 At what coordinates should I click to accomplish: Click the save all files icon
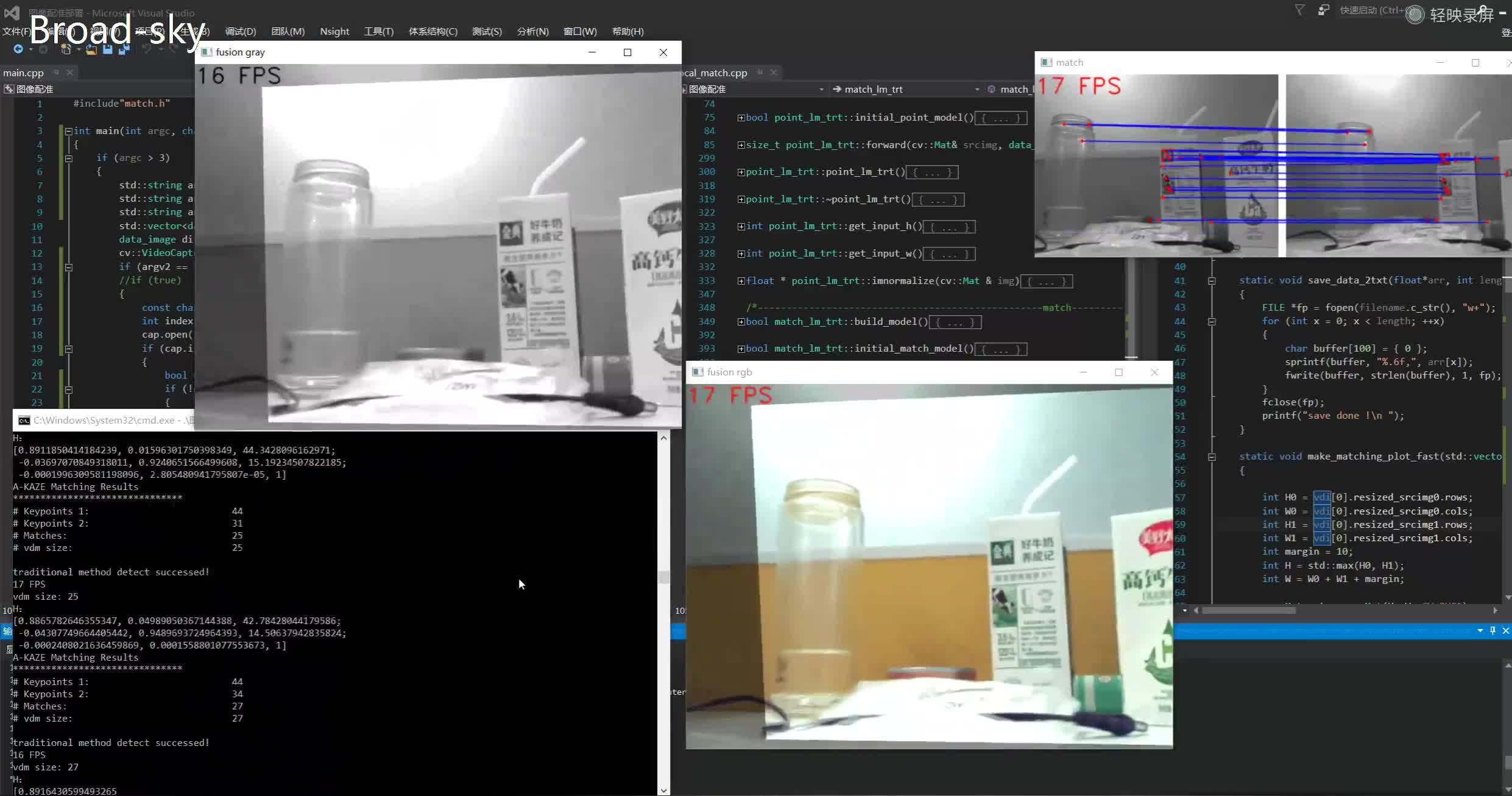pos(124,49)
